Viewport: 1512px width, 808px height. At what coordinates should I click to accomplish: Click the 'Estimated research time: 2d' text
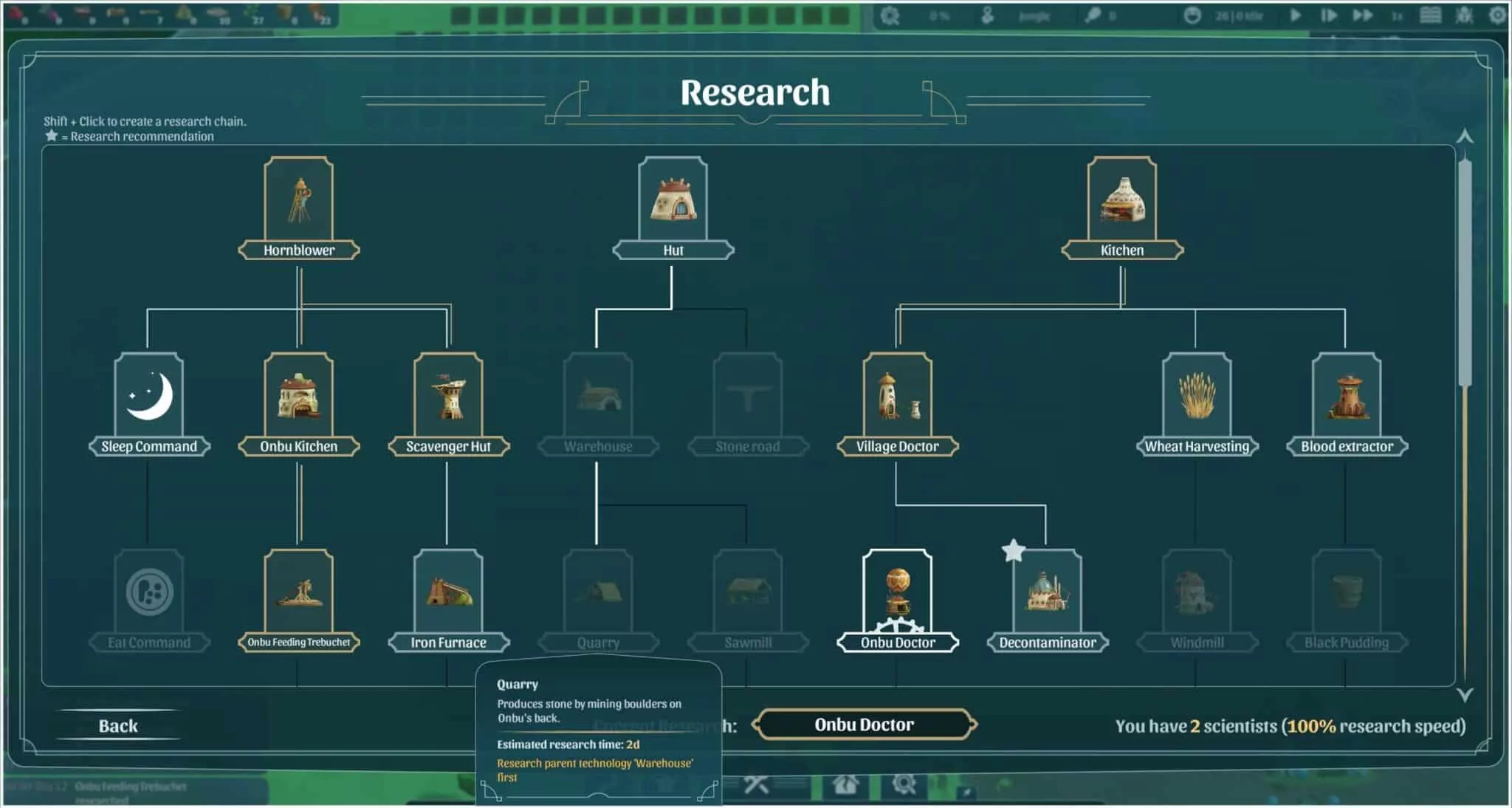(568, 744)
